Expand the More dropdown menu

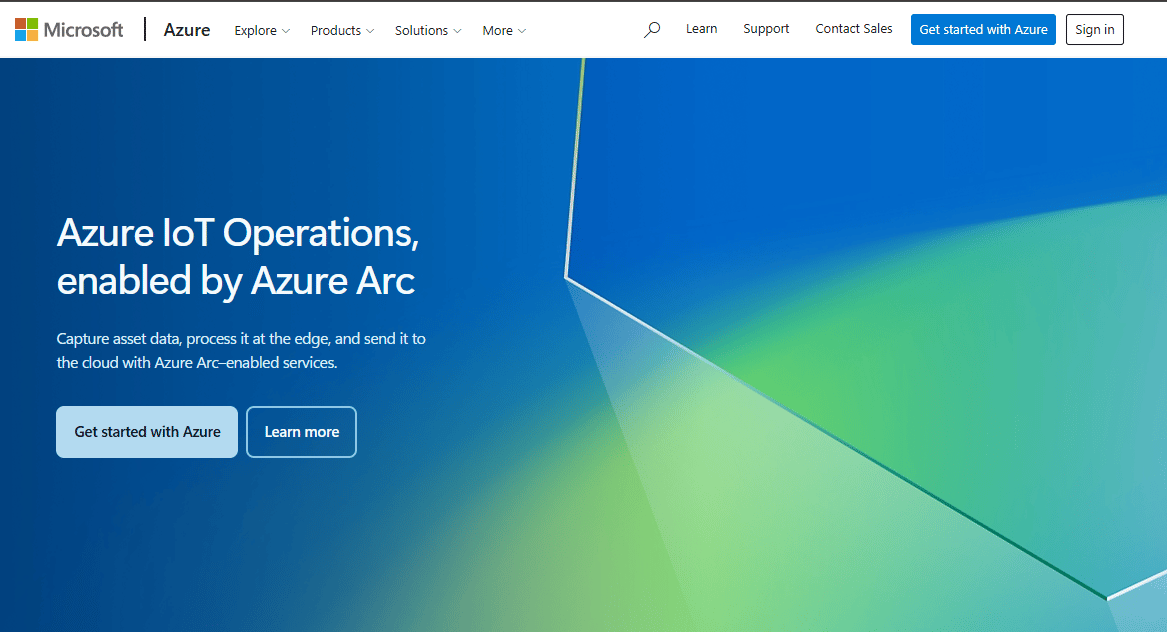(x=504, y=31)
